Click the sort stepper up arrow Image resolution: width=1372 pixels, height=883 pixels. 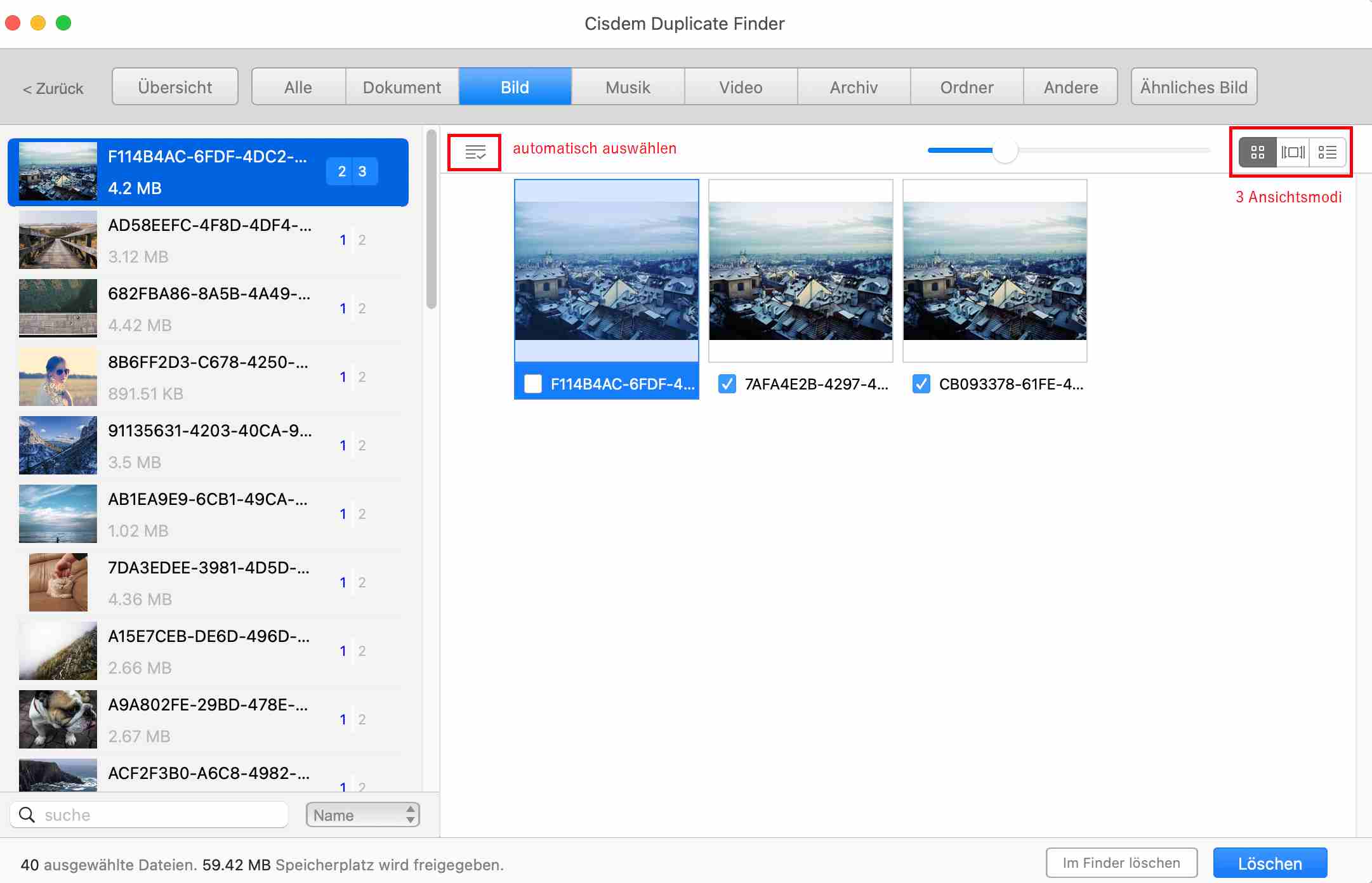(410, 809)
